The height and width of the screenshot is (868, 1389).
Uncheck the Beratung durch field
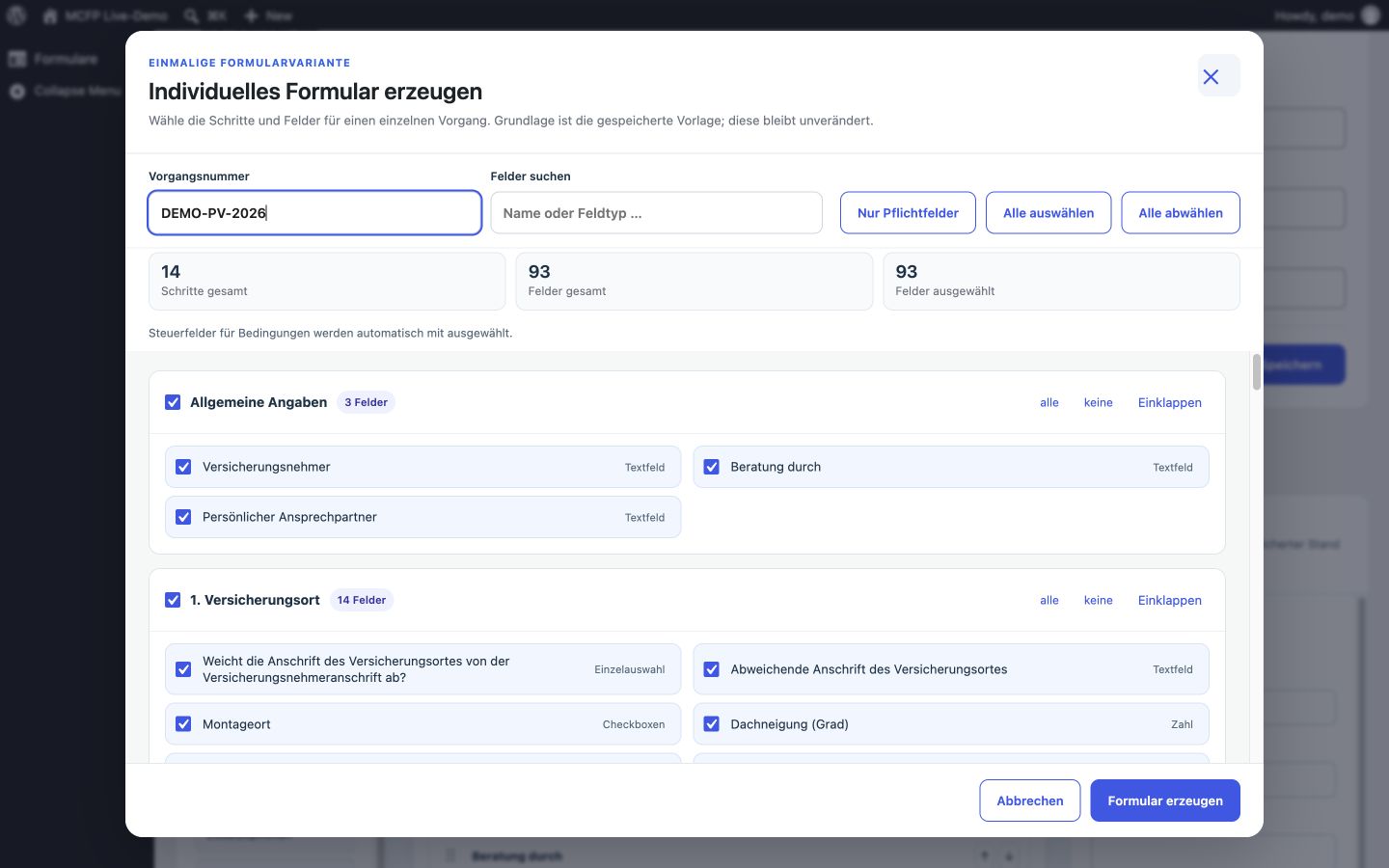coord(712,467)
